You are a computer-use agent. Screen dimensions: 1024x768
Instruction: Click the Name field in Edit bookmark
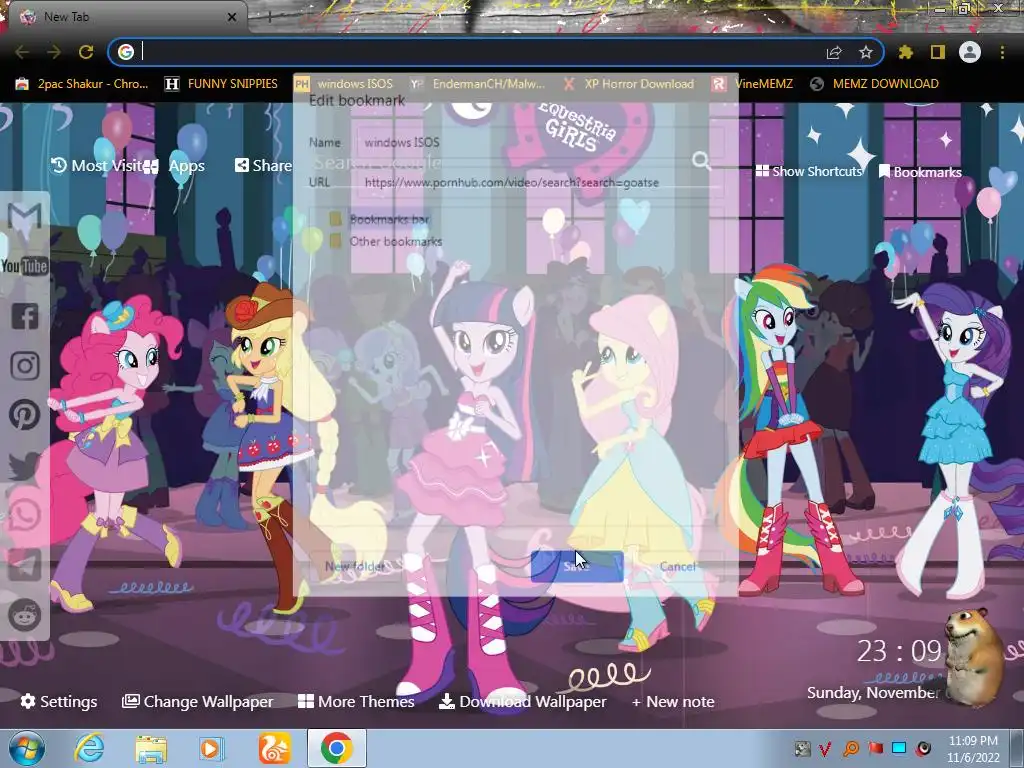point(539,142)
